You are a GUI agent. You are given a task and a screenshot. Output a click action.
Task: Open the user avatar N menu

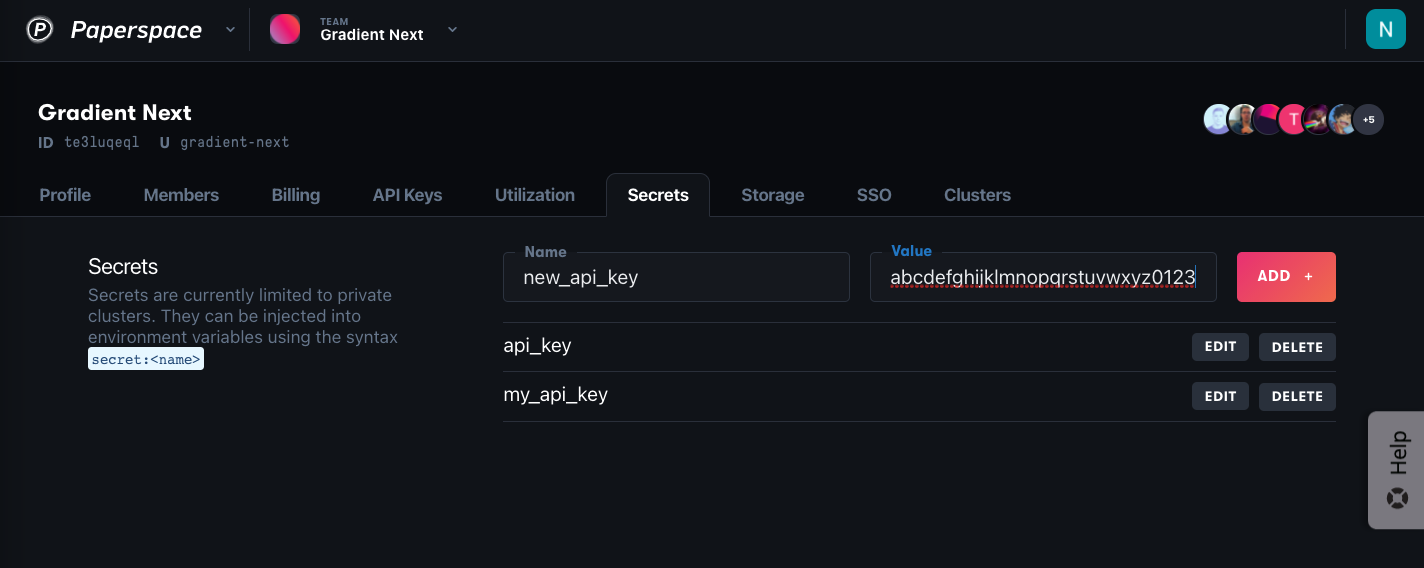(1385, 29)
